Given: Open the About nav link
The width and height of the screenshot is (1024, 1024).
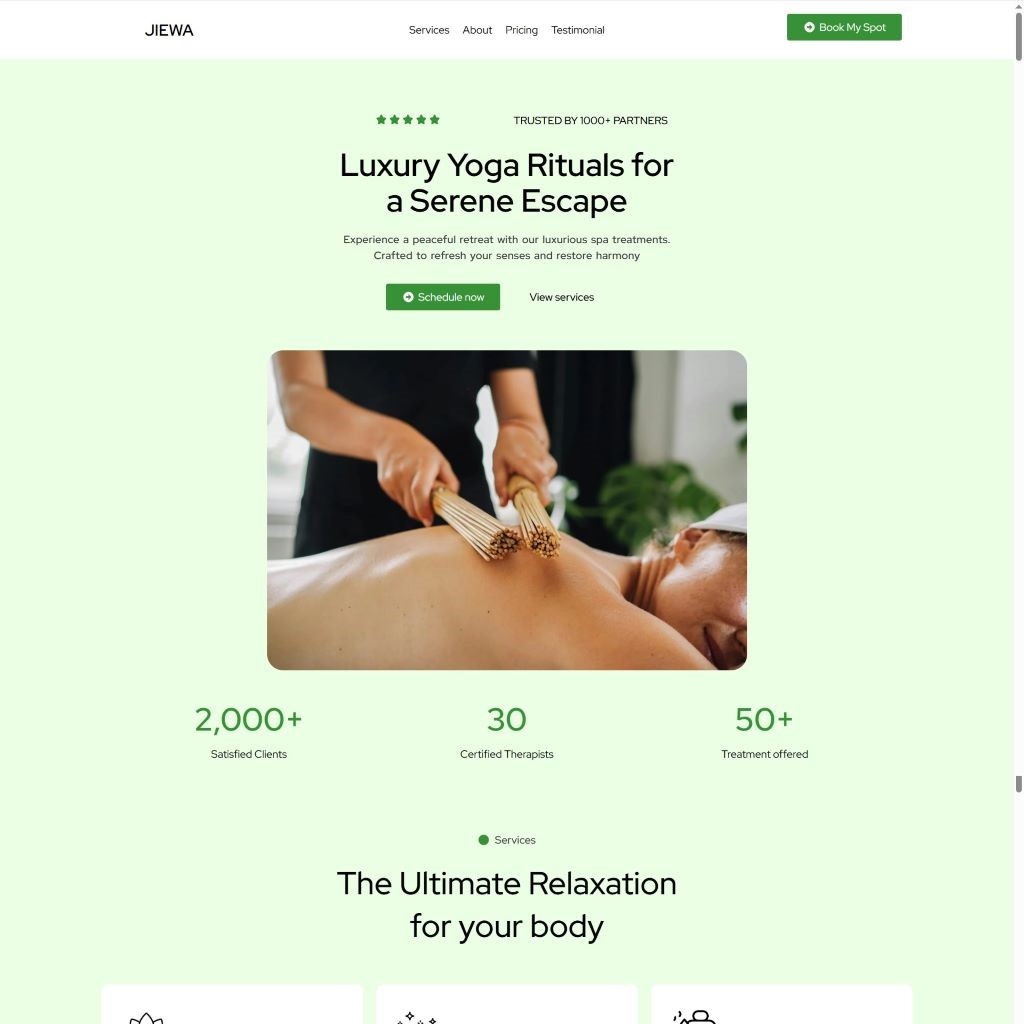Looking at the screenshot, I should coord(477,30).
